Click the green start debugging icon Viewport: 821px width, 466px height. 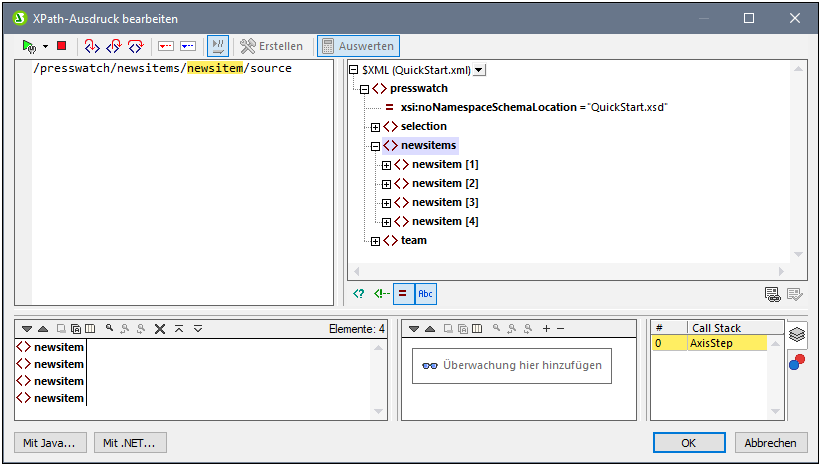coord(29,46)
